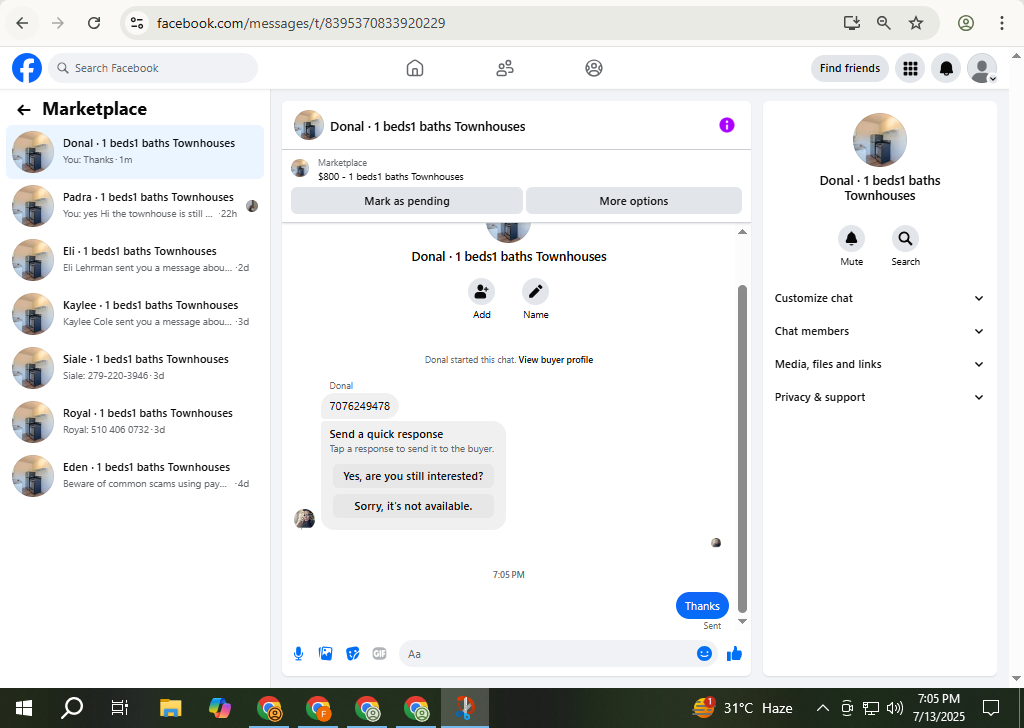The height and width of the screenshot is (728, 1024).
Task: Open File Explorer from taskbar
Action: click(170, 708)
